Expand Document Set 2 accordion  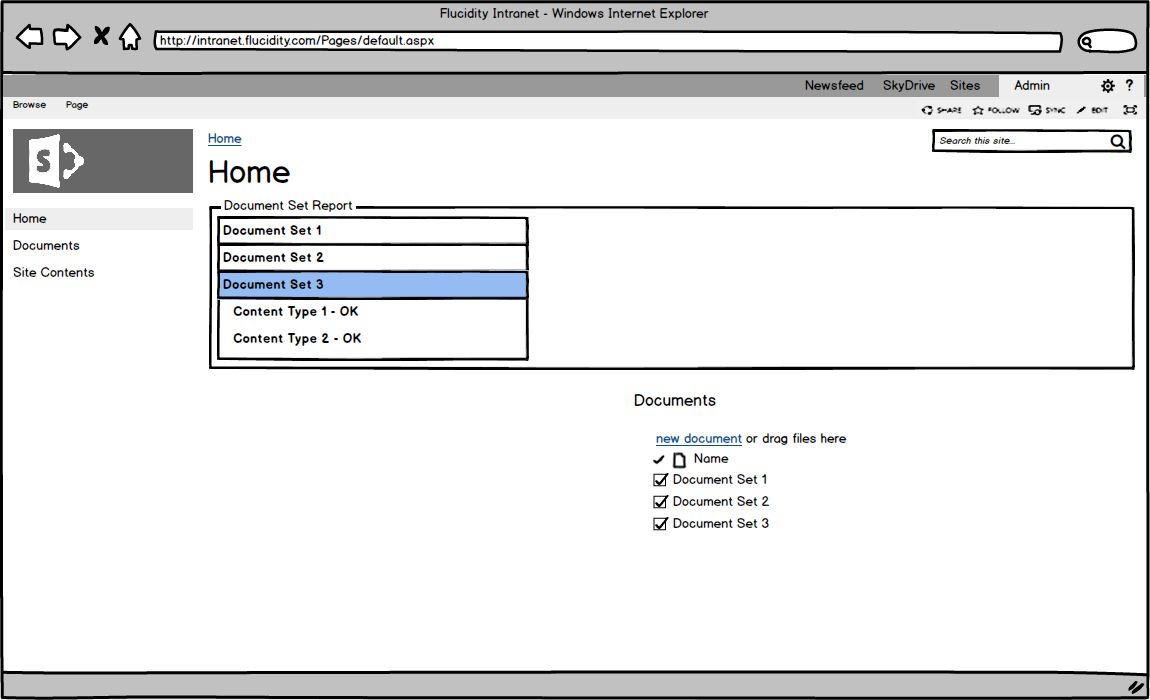373,258
